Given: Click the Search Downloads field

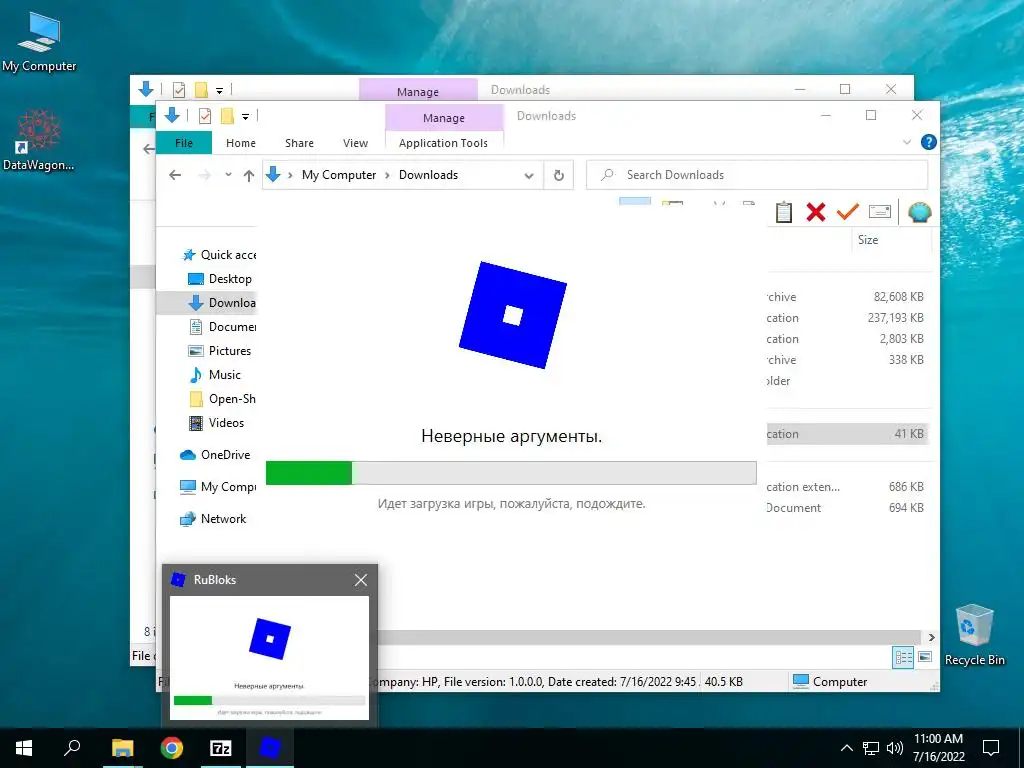Looking at the screenshot, I should click(x=758, y=175).
